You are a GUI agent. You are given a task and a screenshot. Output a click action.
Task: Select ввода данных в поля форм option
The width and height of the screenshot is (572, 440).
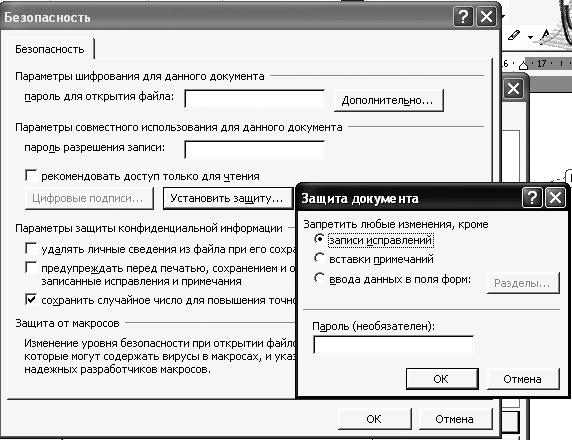(319, 278)
